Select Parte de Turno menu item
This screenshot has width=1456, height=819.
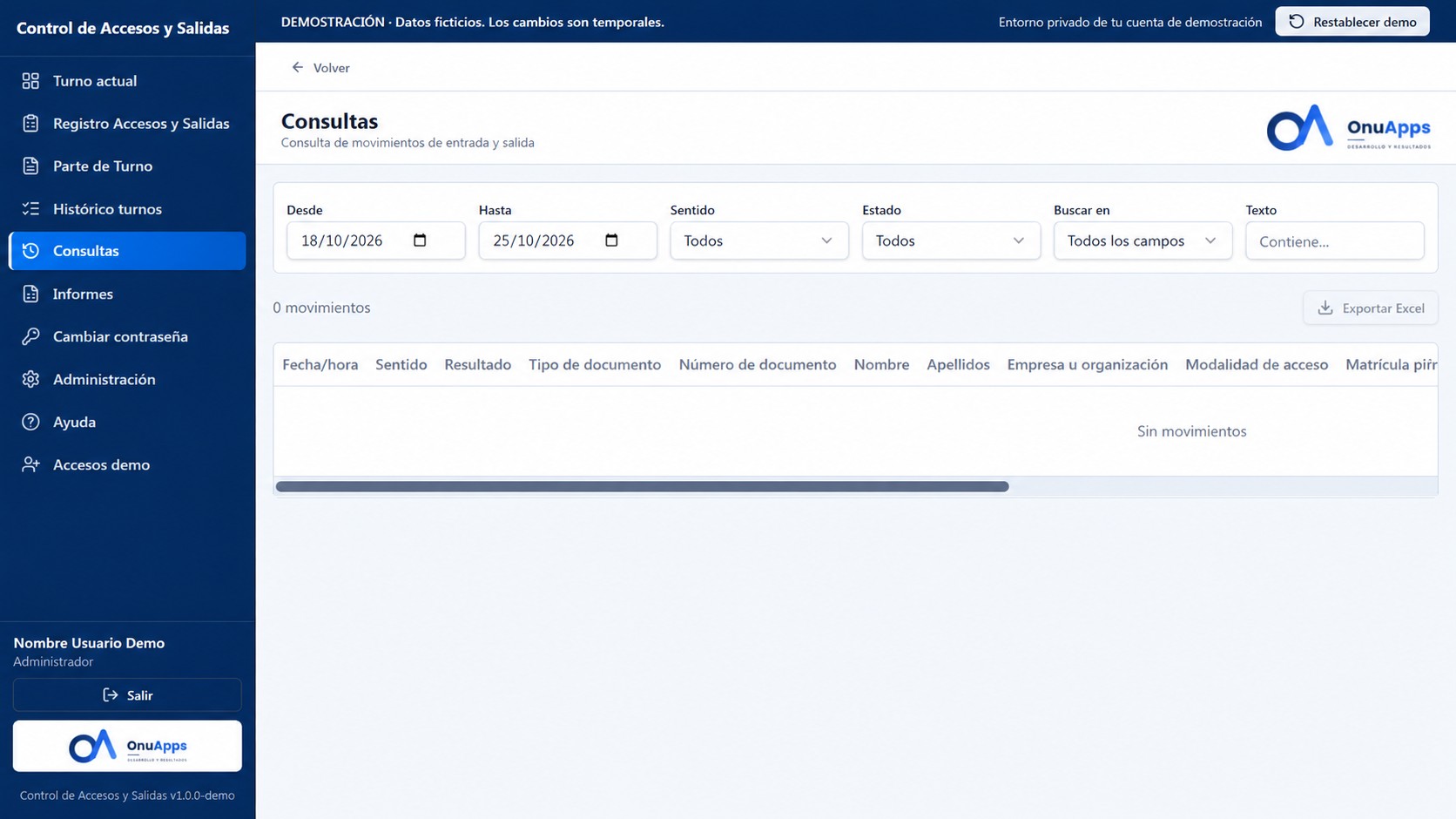pos(127,166)
